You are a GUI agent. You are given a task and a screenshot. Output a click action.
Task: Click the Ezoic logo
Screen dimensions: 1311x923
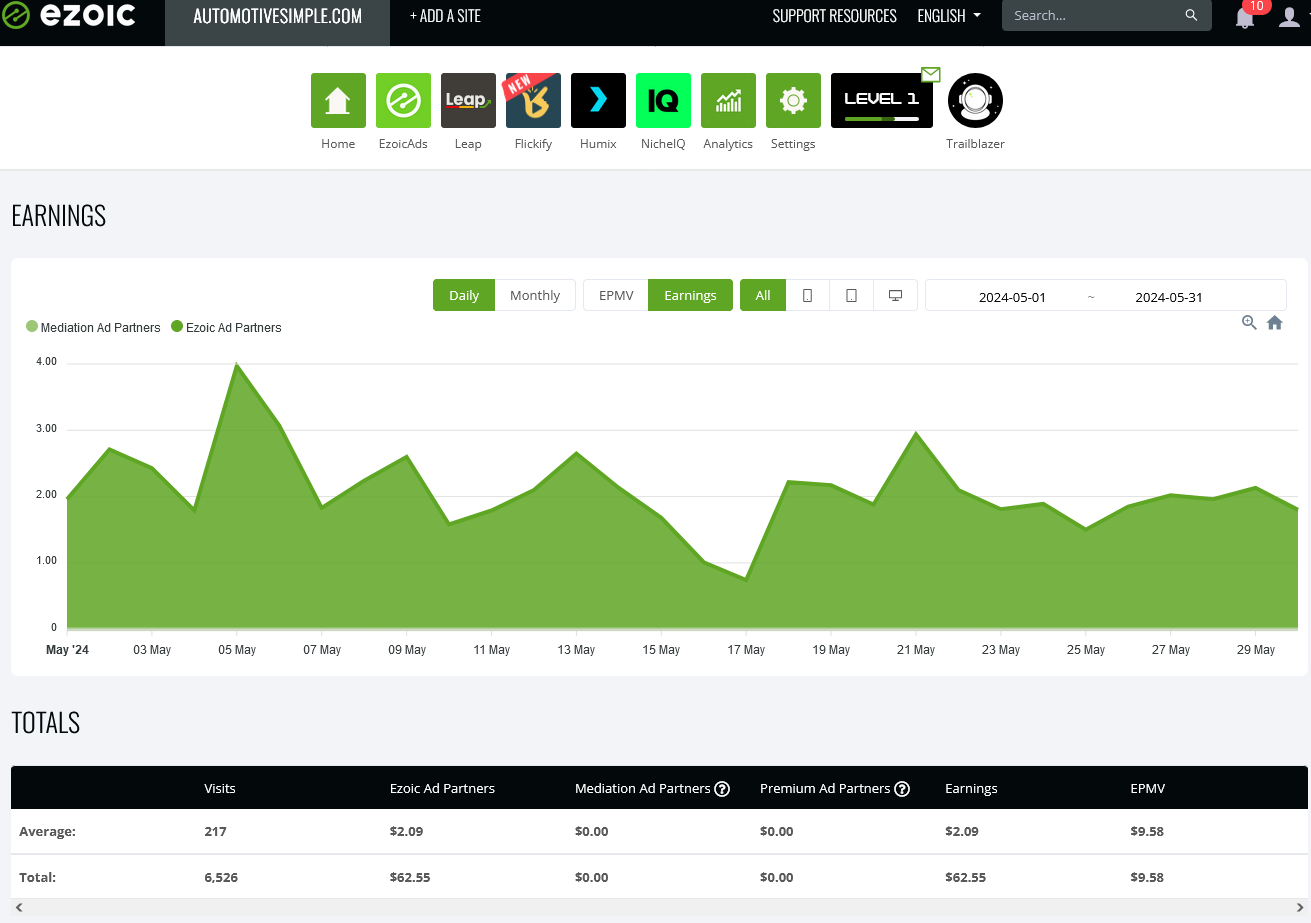pyautogui.click(x=68, y=16)
